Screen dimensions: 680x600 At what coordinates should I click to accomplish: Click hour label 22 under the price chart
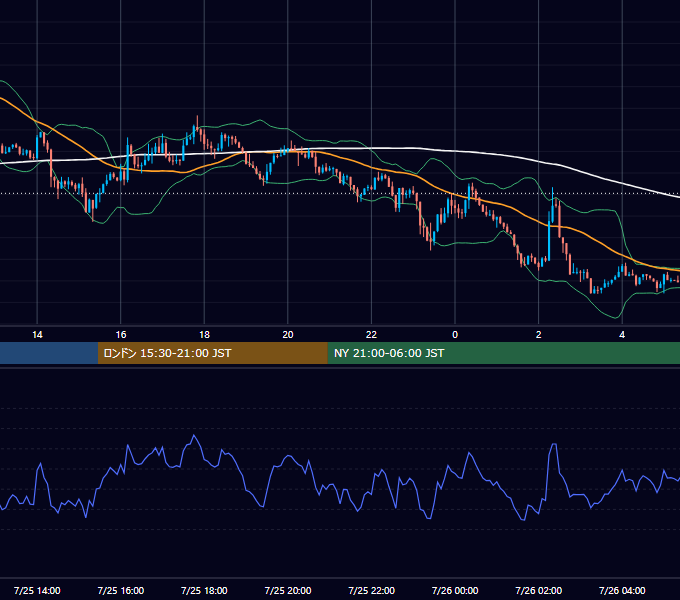(x=372, y=335)
